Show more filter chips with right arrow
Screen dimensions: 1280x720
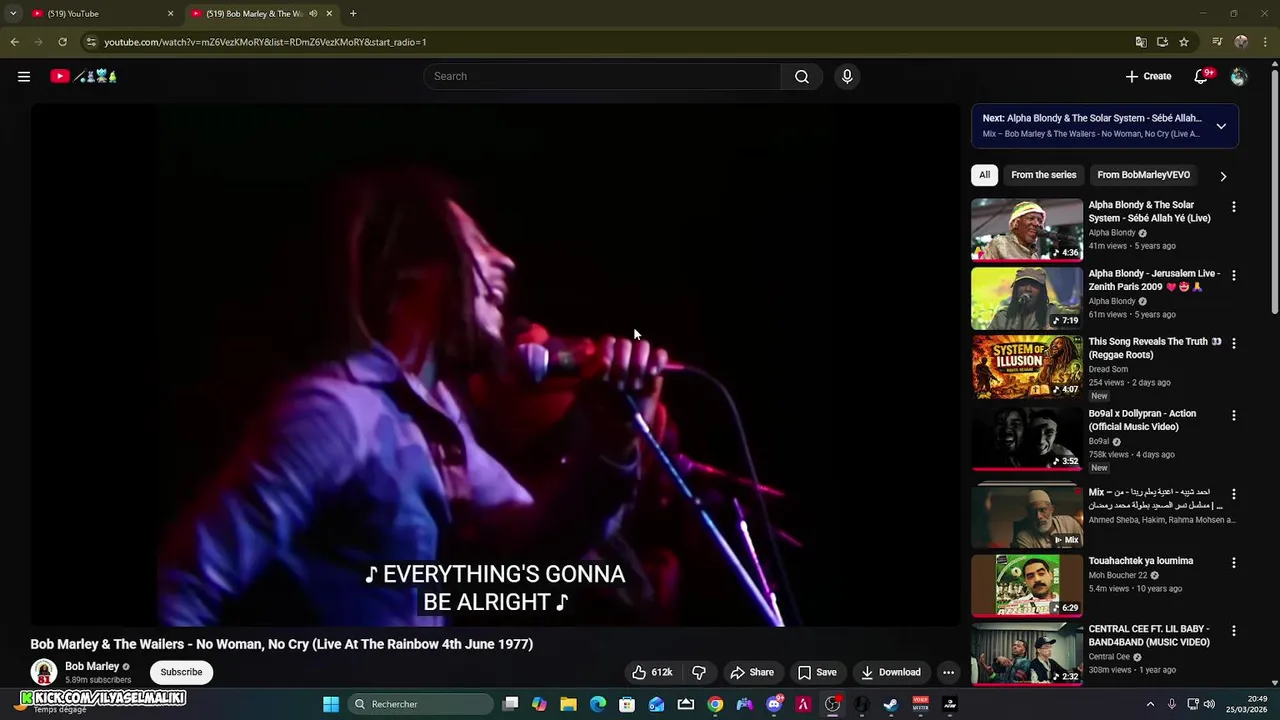[x=1223, y=176]
